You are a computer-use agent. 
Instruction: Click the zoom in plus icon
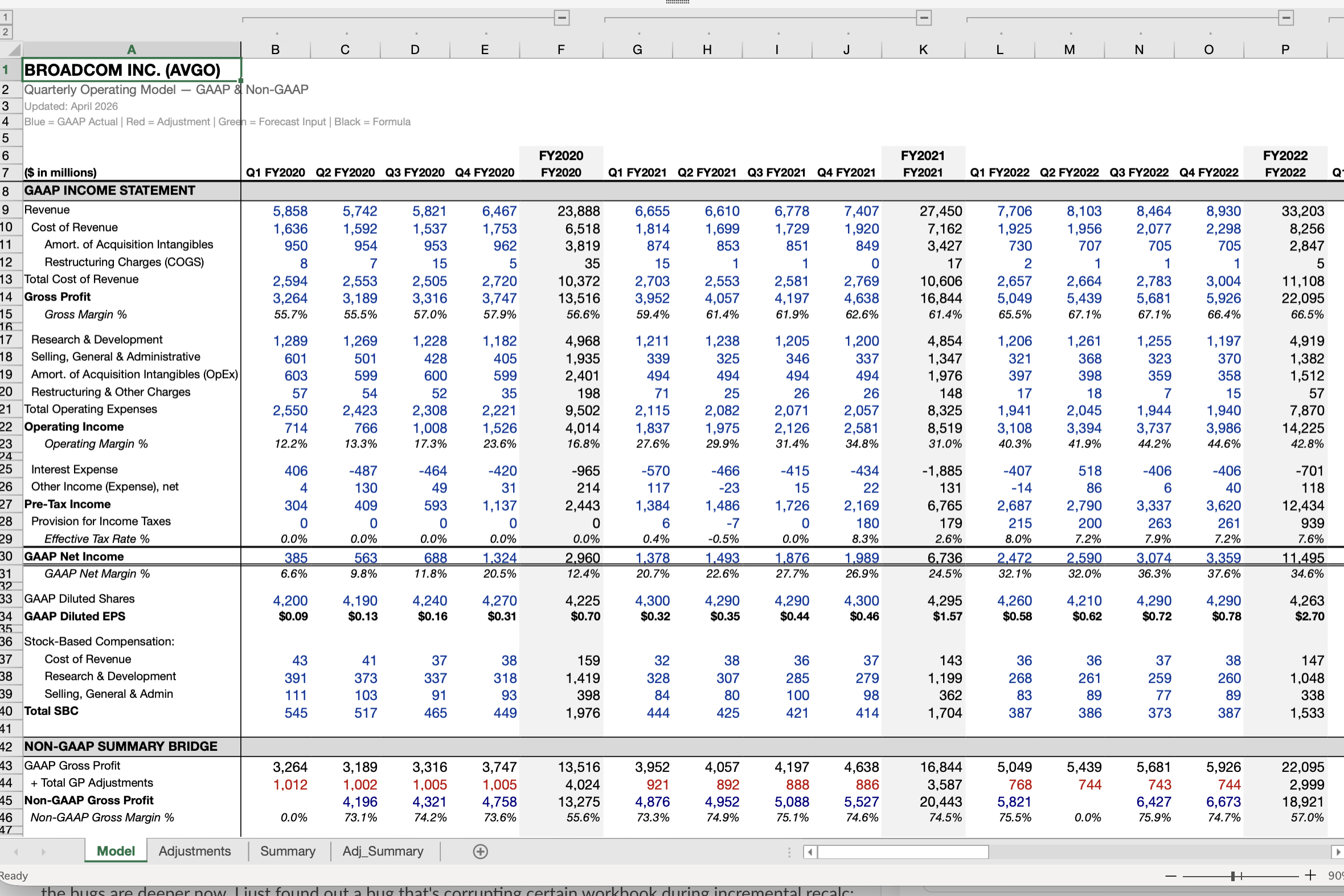coord(1310,875)
